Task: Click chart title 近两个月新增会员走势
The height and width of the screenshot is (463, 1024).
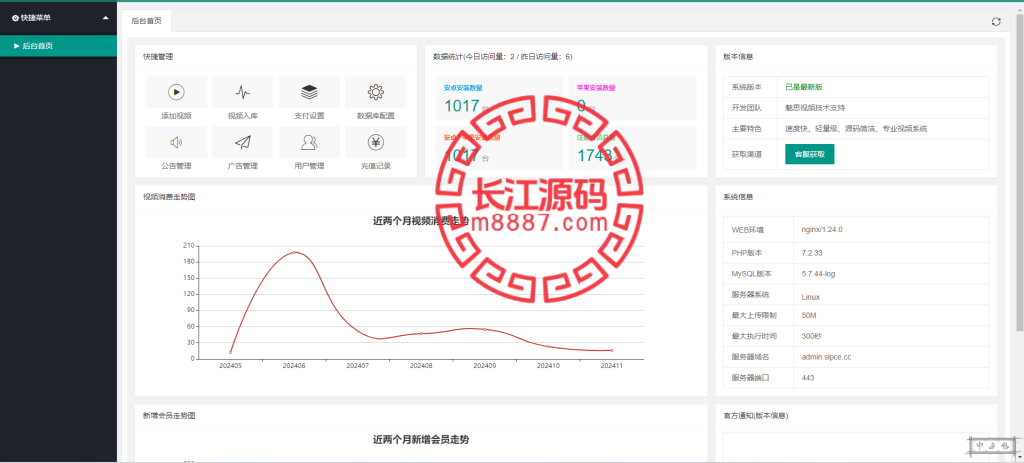Action: pos(421,439)
